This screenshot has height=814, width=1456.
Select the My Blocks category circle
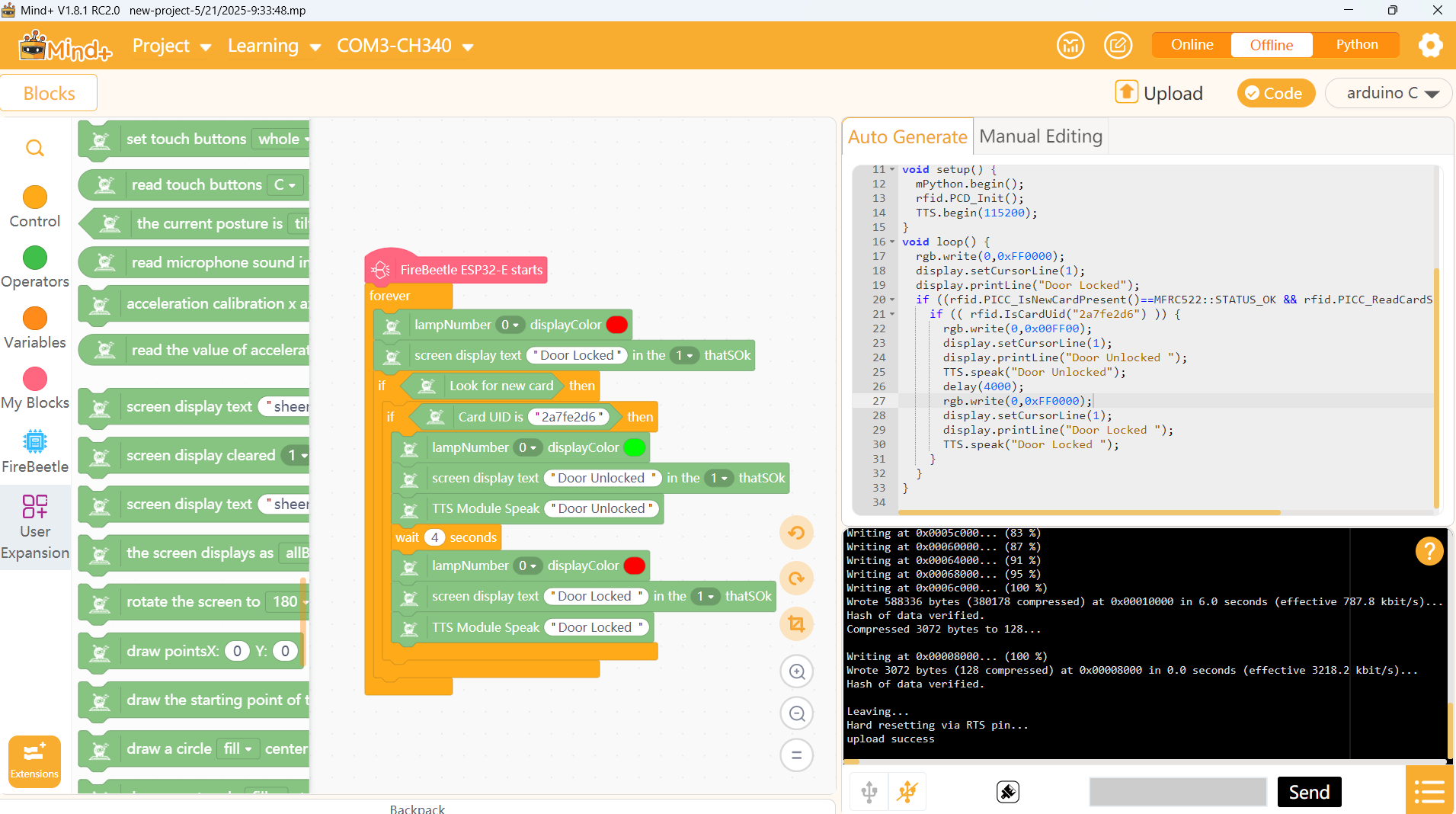click(x=35, y=379)
